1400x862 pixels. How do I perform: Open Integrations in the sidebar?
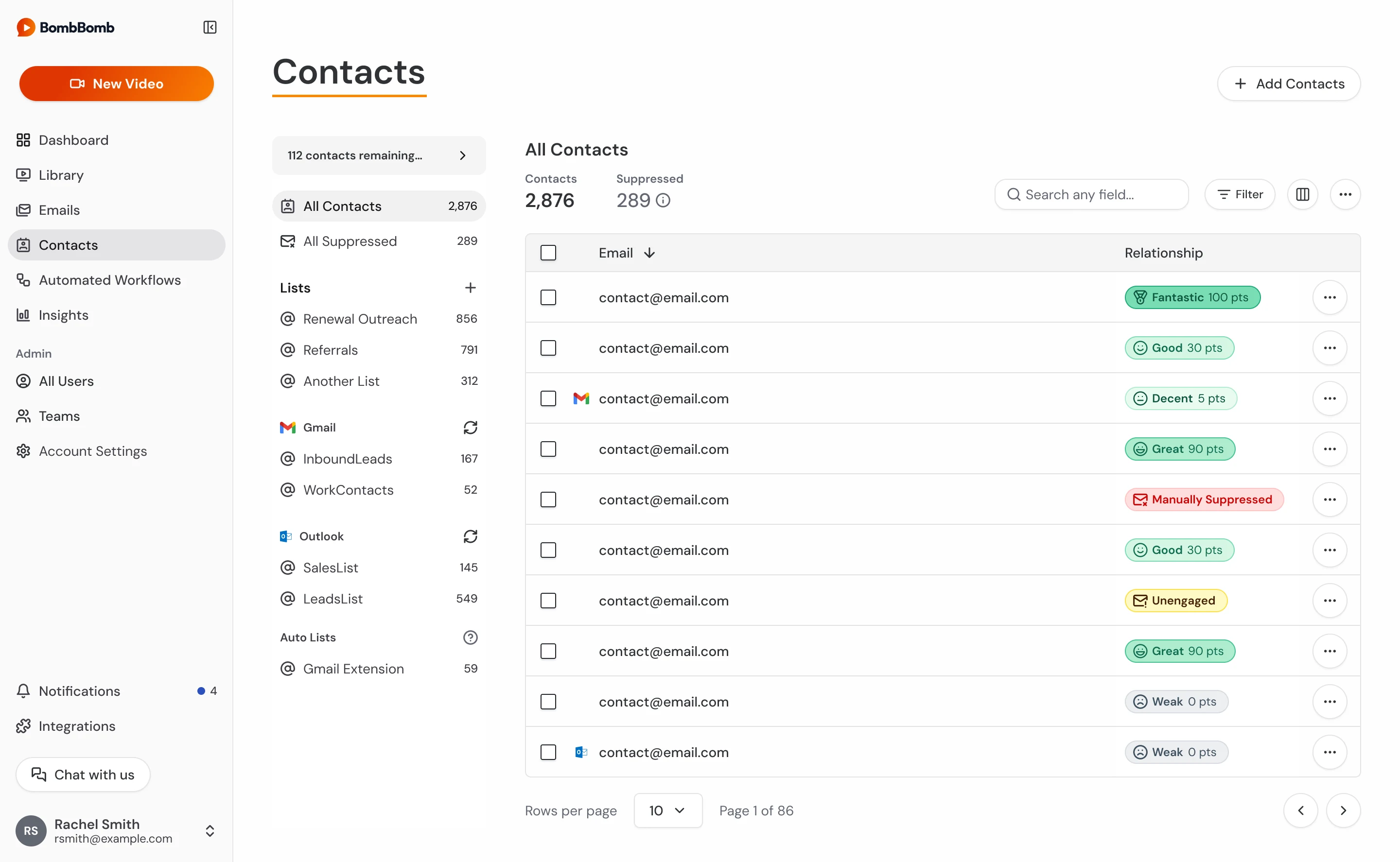pyautogui.click(x=116, y=726)
